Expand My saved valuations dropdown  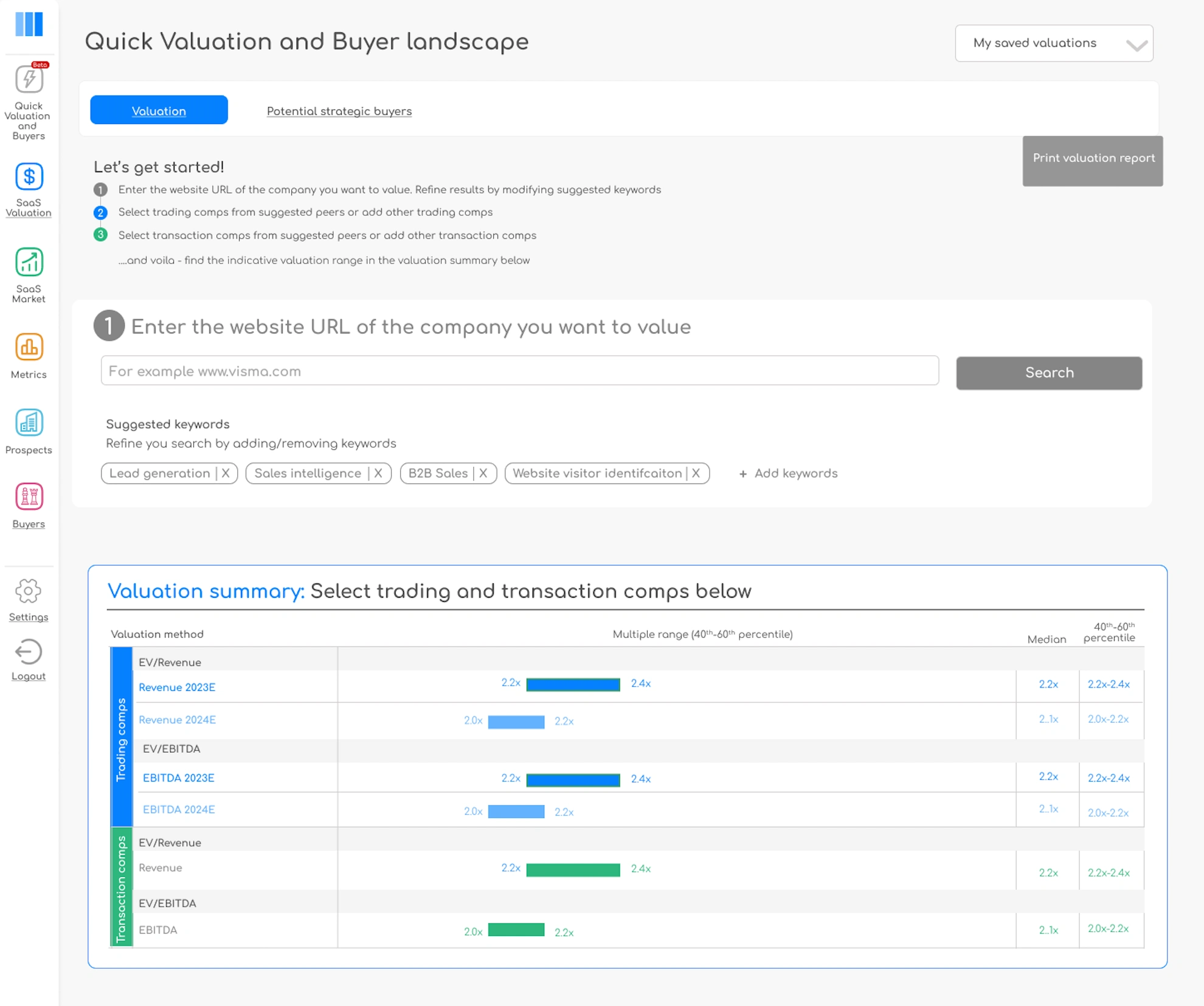point(1054,43)
